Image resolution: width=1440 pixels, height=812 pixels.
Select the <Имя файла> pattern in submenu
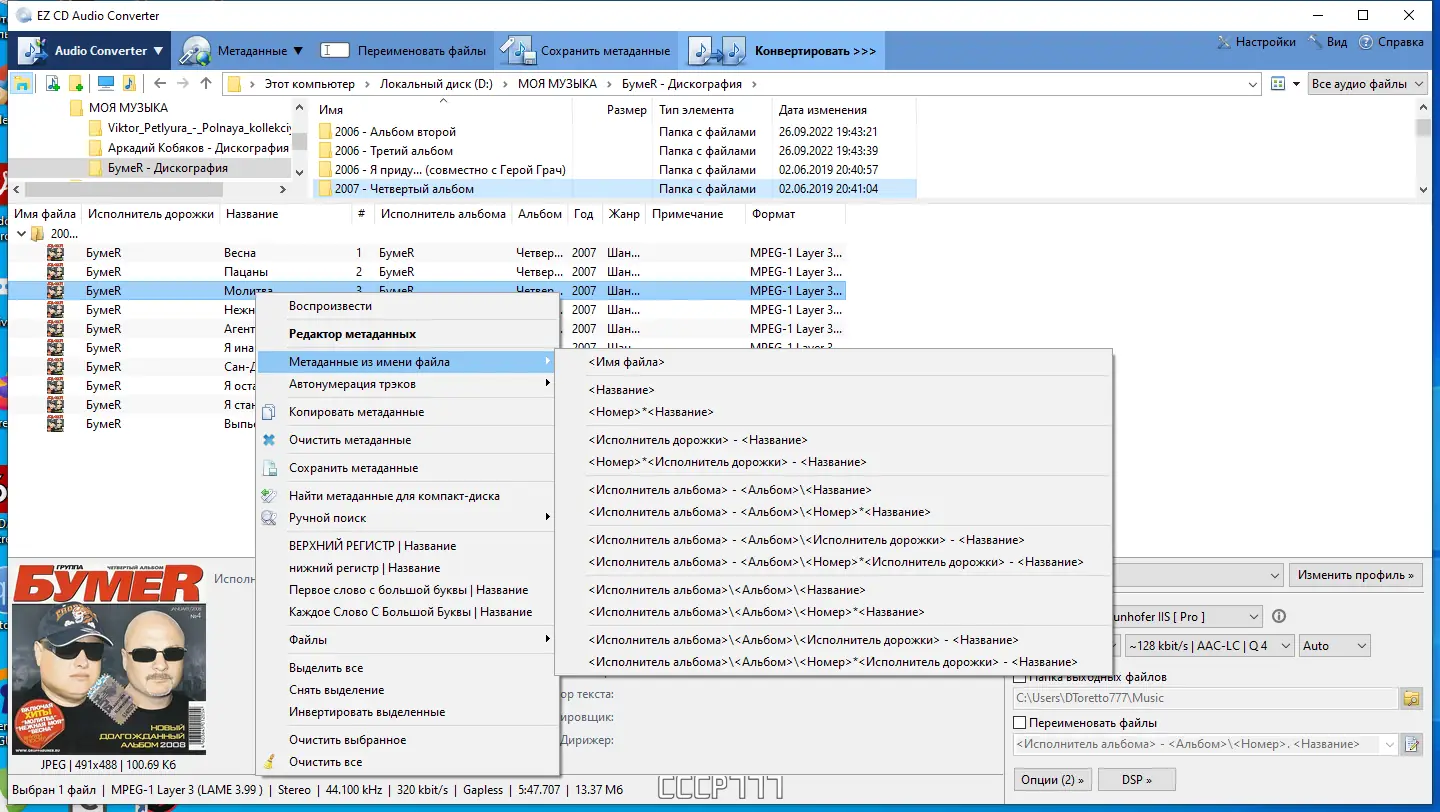click(x=833, y=362)
